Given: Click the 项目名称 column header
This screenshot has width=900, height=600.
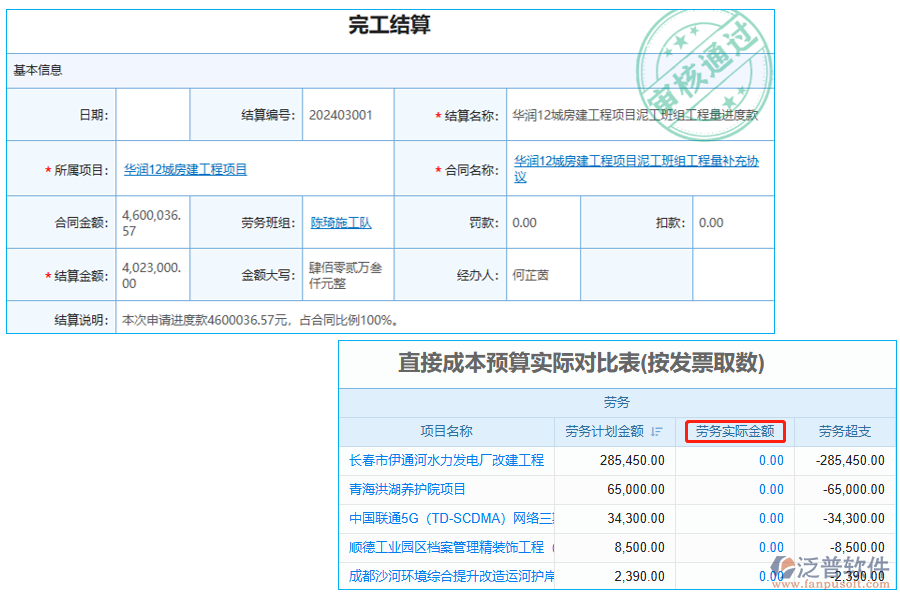Looking at the screenshot, I should point(446,431).
